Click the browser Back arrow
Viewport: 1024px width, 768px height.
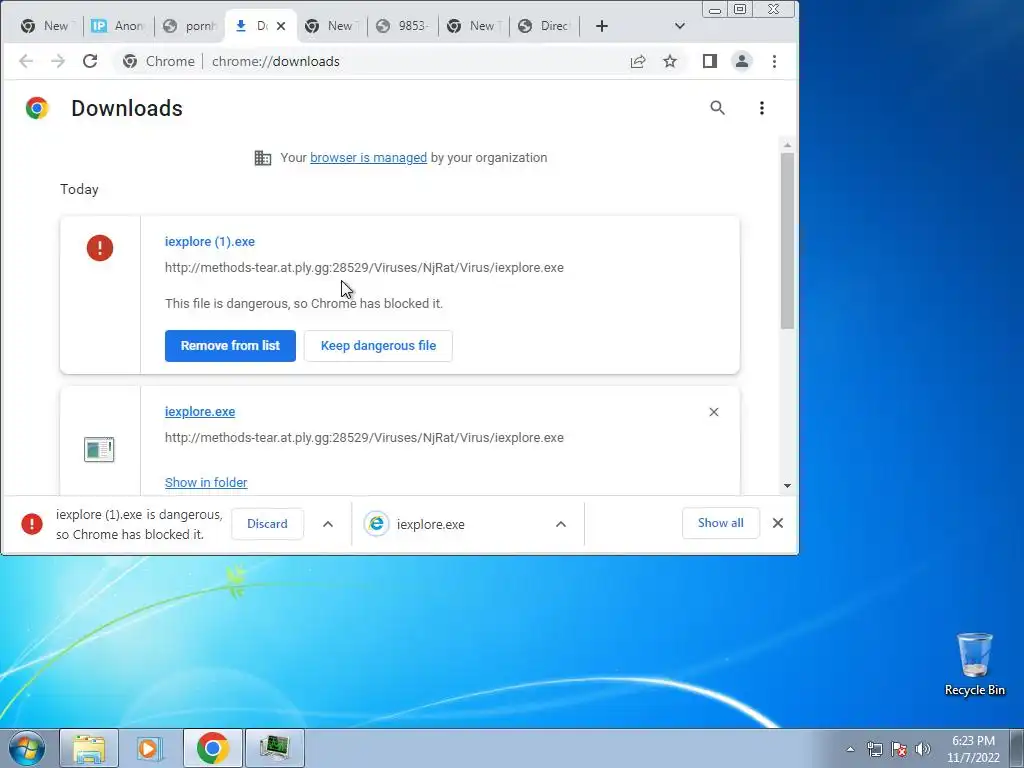click(26, 61)
